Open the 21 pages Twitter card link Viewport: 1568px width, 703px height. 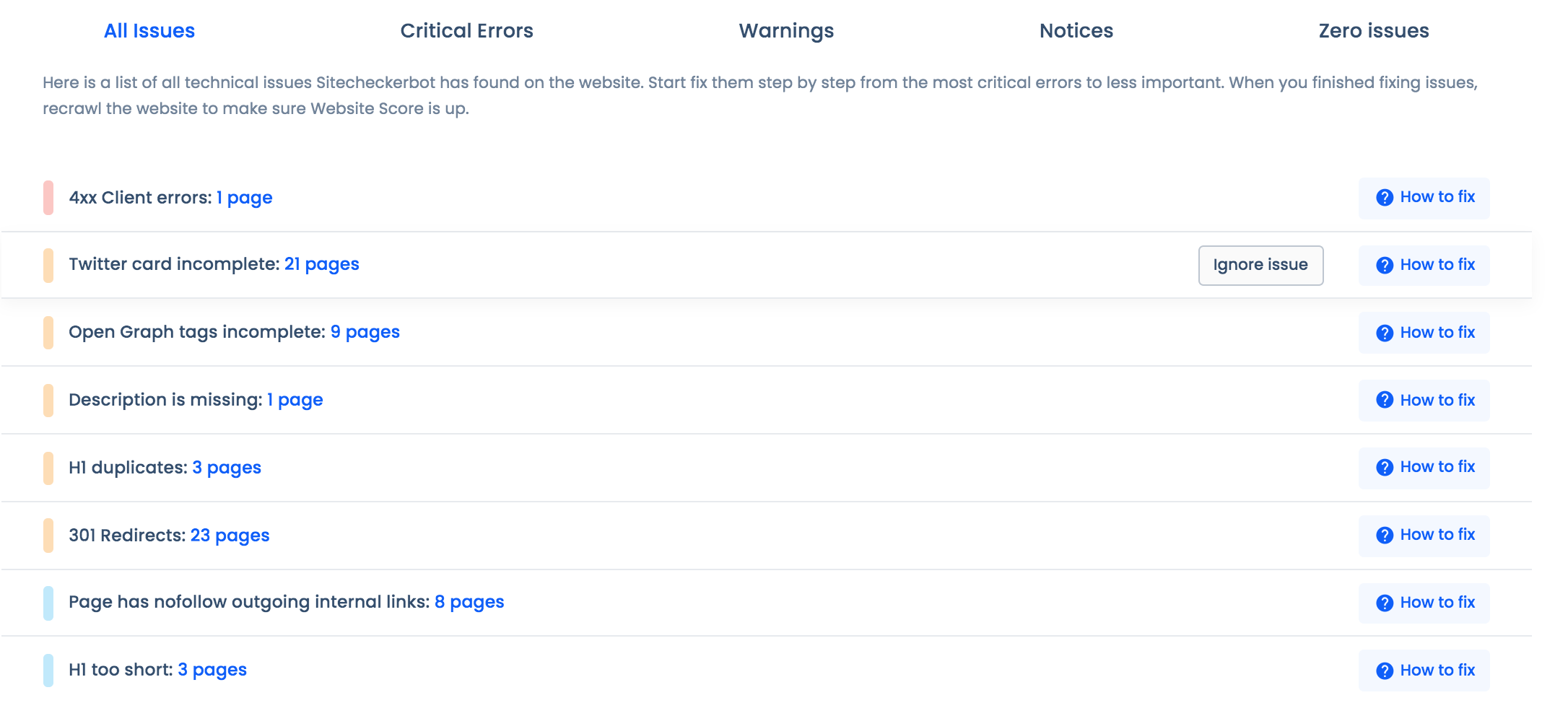click(321, 264)
